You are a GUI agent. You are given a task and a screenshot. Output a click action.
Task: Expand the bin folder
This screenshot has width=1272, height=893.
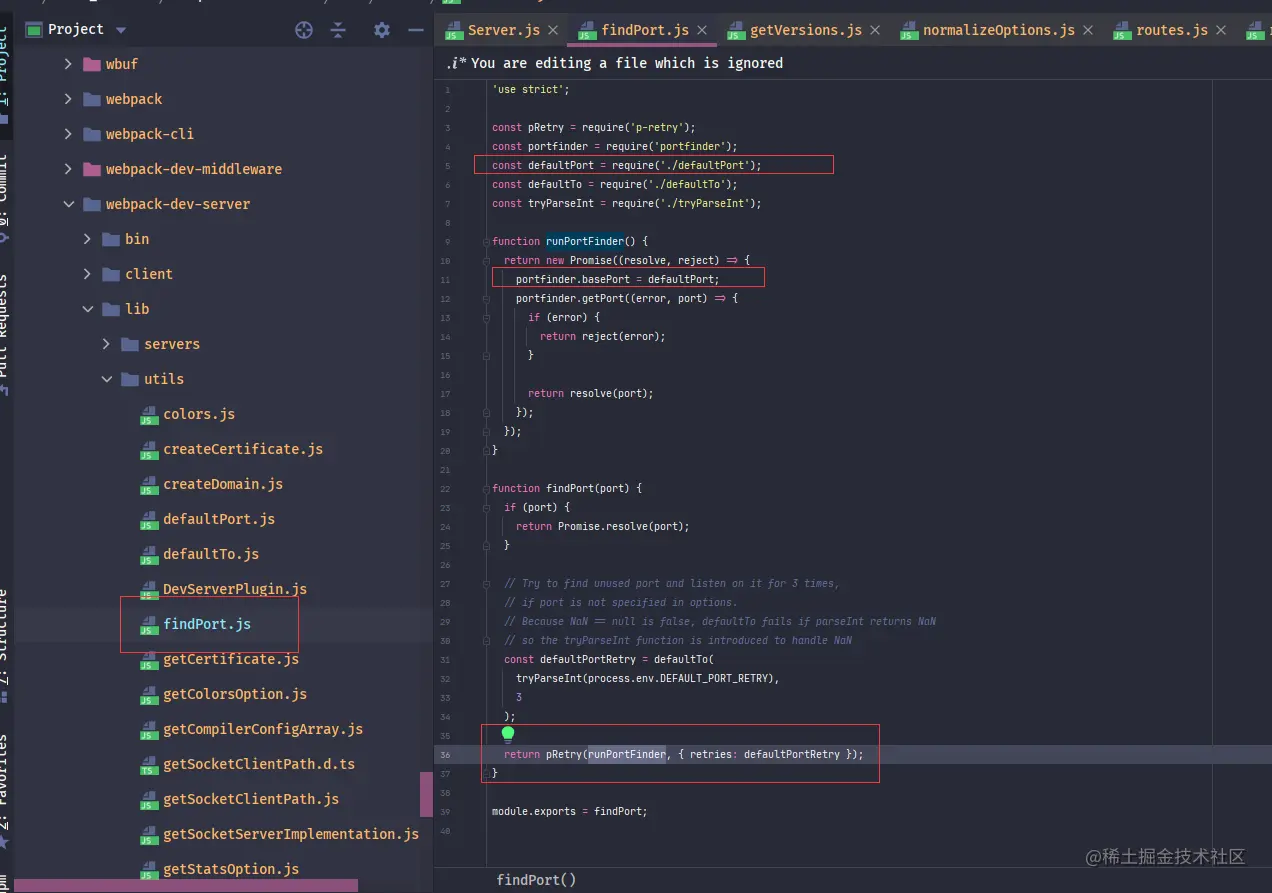[x=87, y=239]
